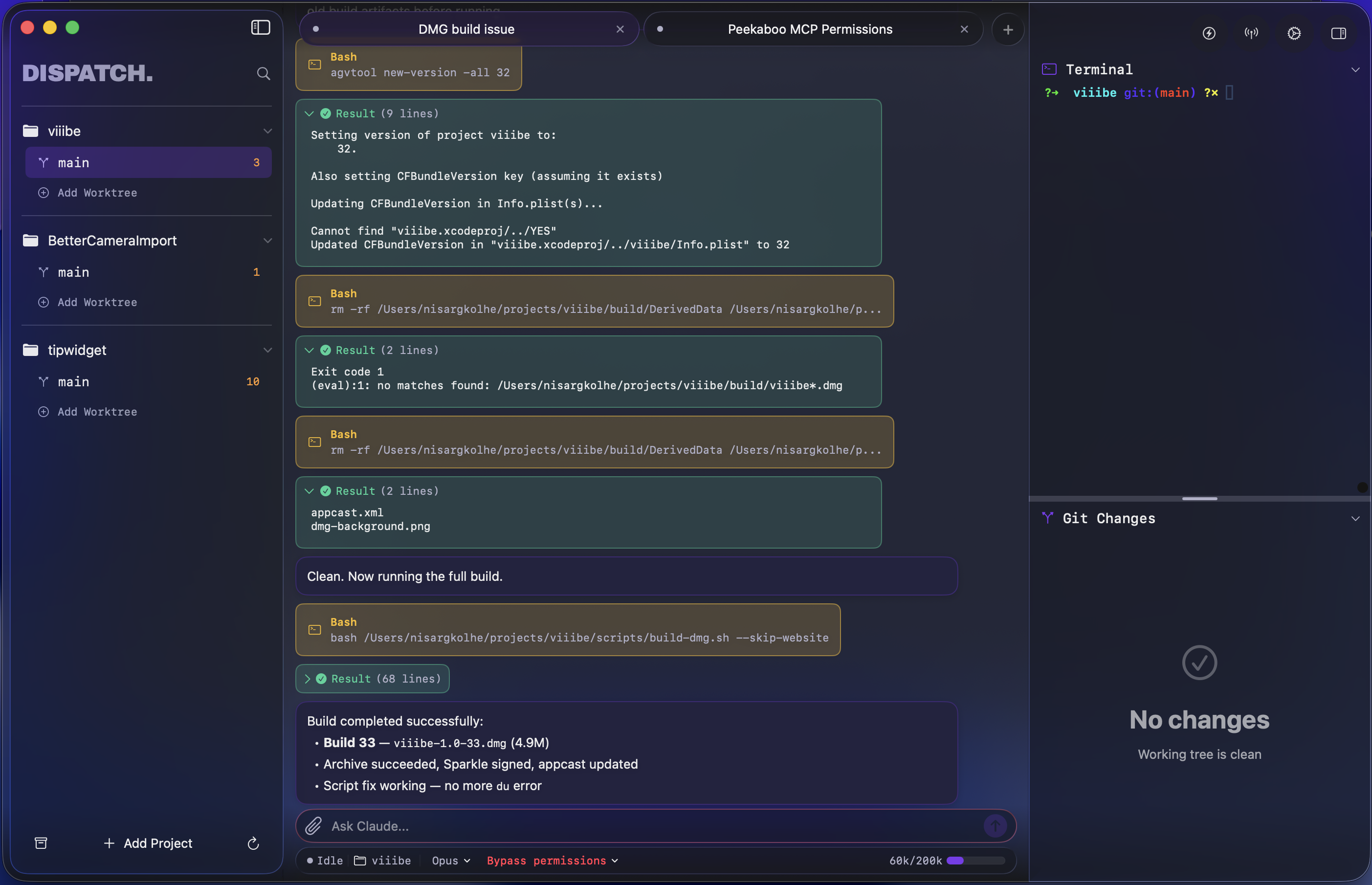Click the Terminal panel icon
Screen dimensions: 1372x885
pyautogui.click(x=1048, y=68)
